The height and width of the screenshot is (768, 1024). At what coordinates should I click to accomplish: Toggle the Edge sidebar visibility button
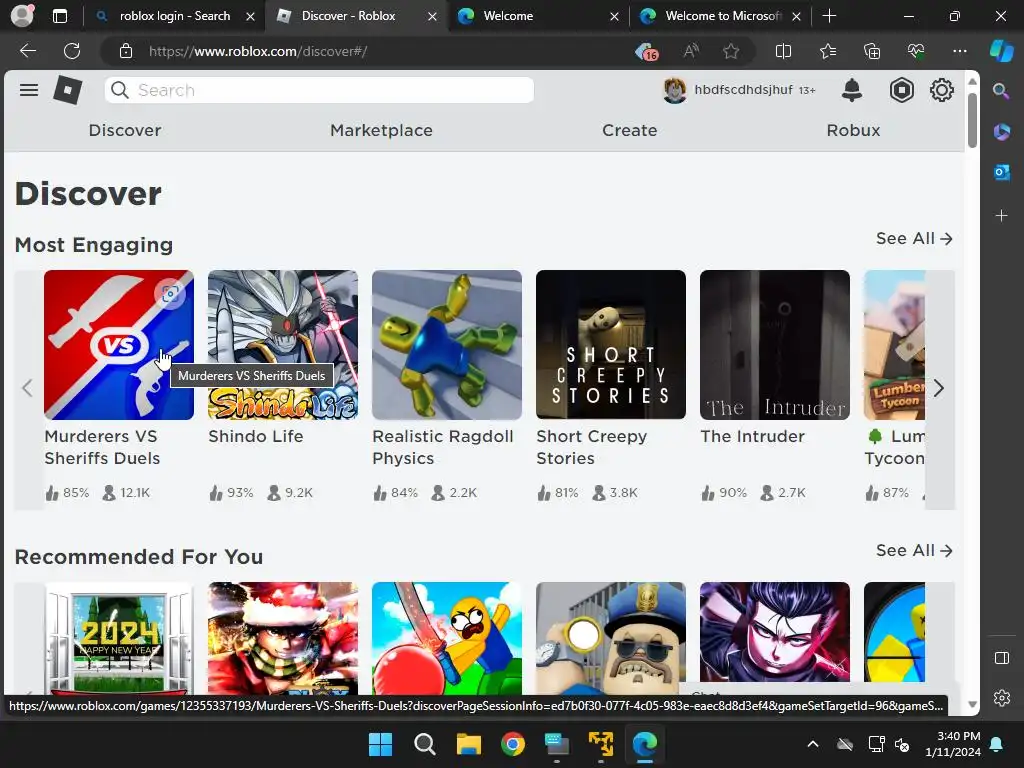pyautogui.click(x=1001, y=658)
